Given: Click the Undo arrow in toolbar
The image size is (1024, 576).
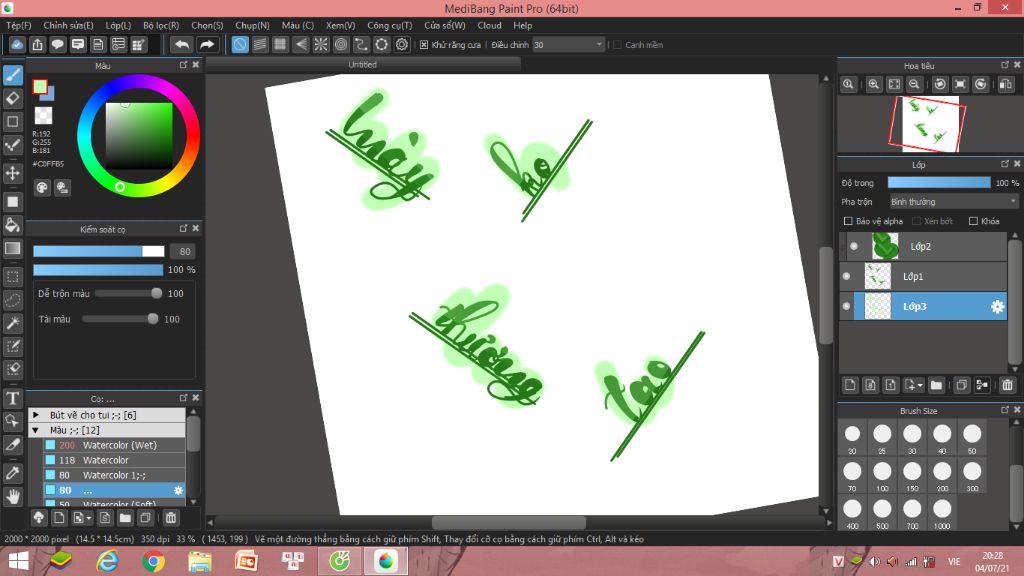Looking at the screenshot, I should point(181,45).
